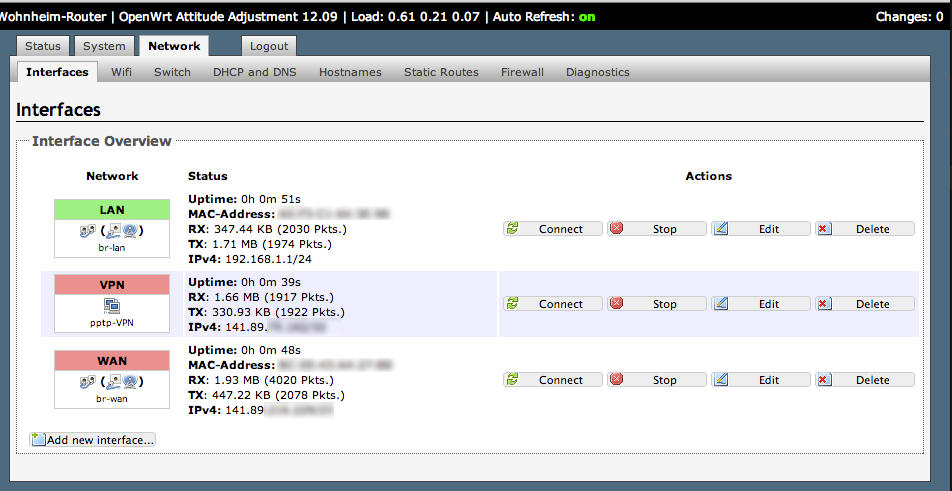Click VPN TX value 330.93 KB
This screenshot has height=491, width=952.
(242, 312)
